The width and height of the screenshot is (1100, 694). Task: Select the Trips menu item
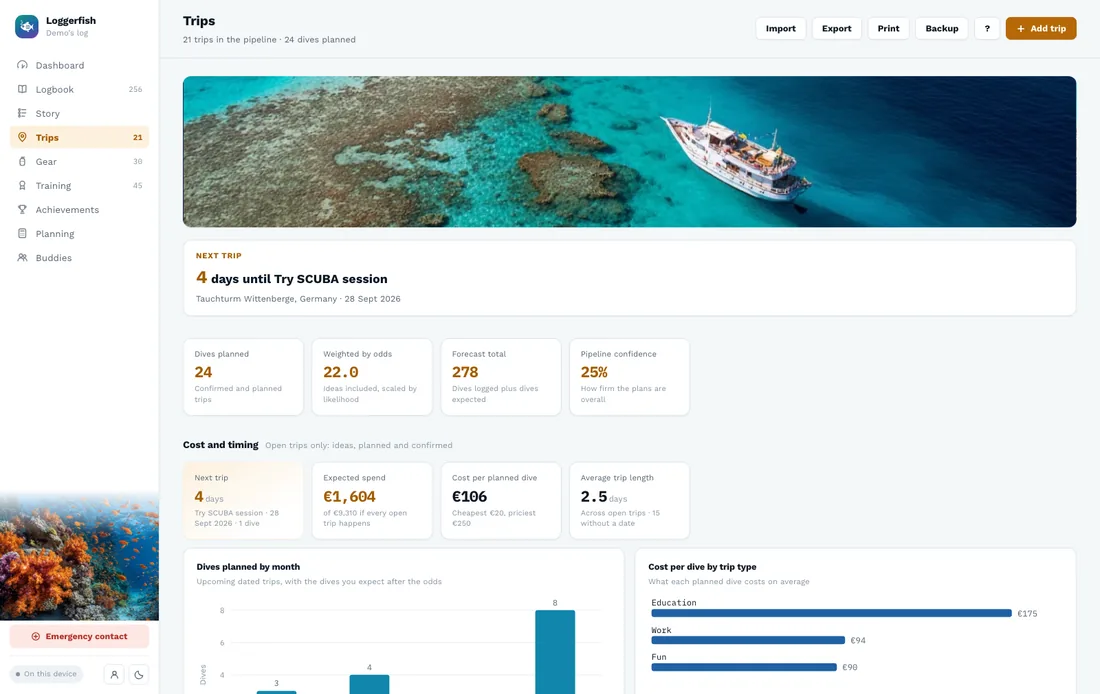tap(79, 138)
